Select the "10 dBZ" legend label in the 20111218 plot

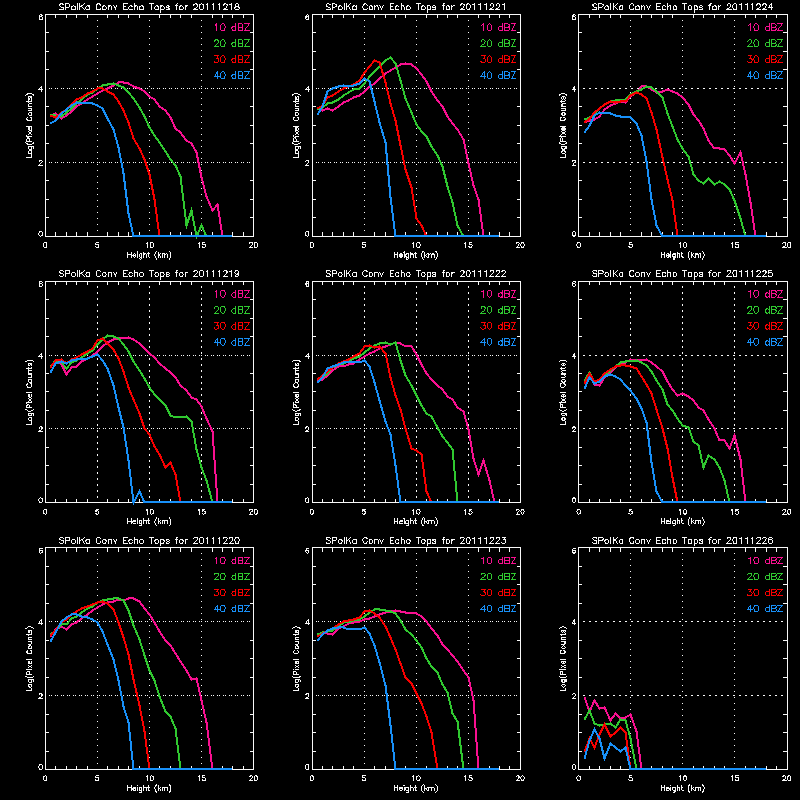pos(232,28)
